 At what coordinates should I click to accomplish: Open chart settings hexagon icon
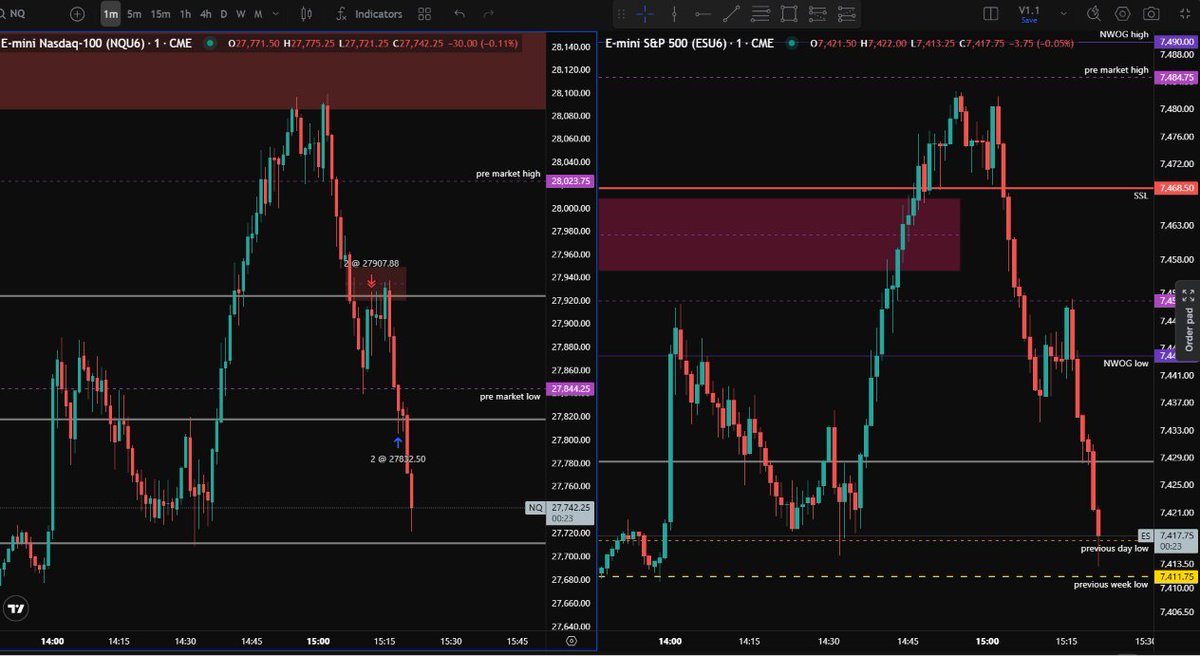(1123, 14)
